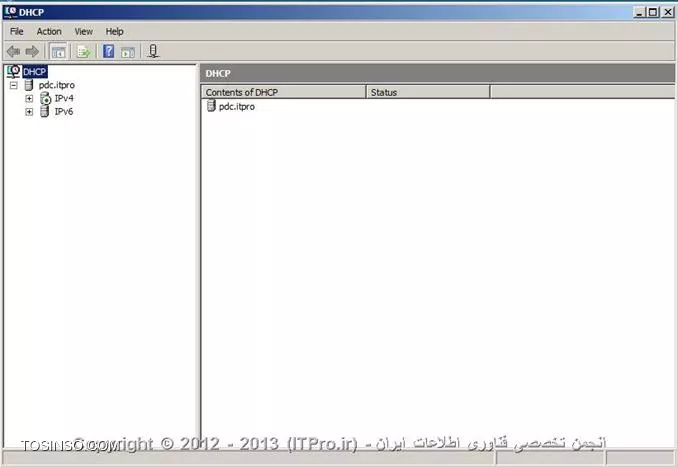This screenshot has width=678, height=467.
Task: Open the Help menu
Action: [115, 32]
